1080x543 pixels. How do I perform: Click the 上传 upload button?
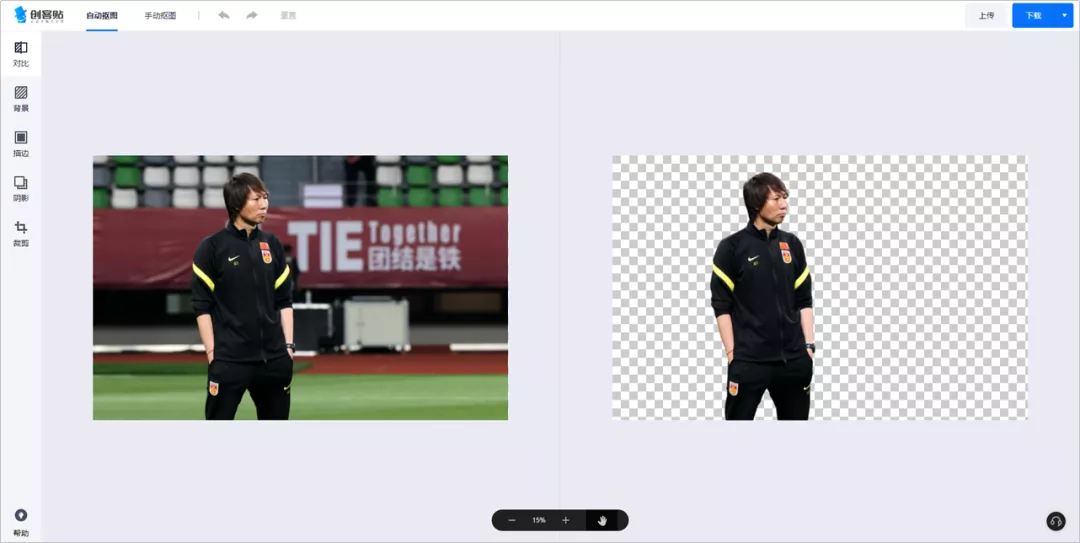986,15
